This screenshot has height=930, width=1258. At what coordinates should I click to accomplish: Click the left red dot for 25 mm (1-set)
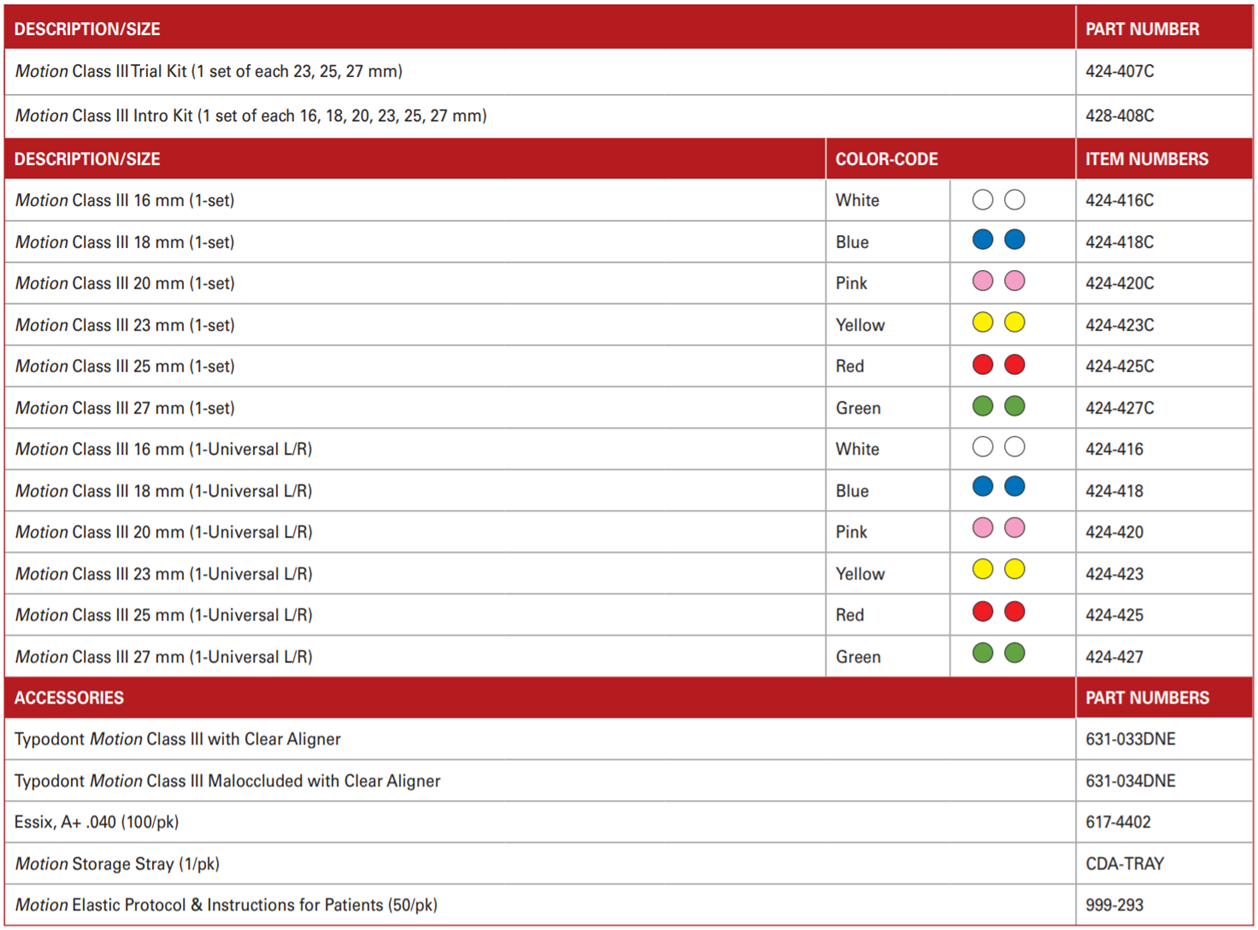pos(983,365)
